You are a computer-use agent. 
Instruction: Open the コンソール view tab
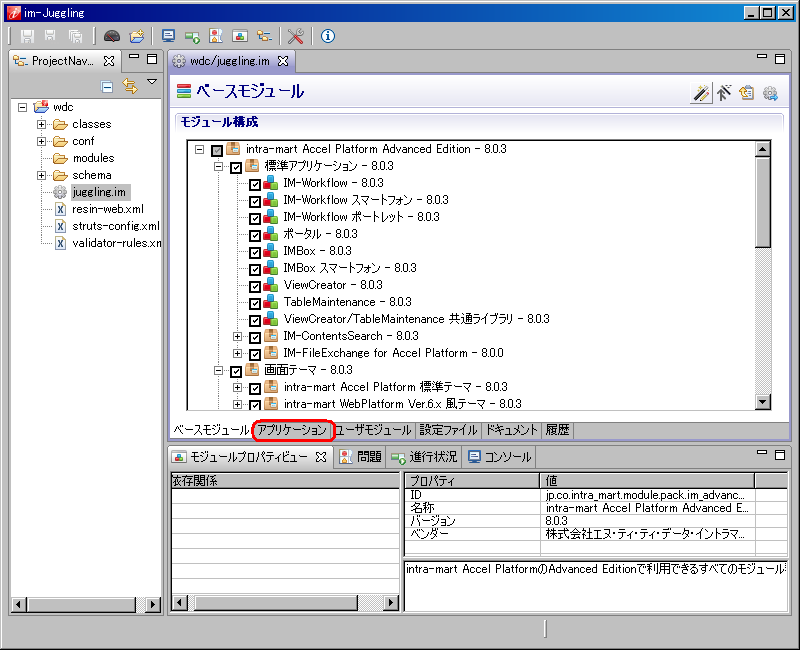(500, 457)
